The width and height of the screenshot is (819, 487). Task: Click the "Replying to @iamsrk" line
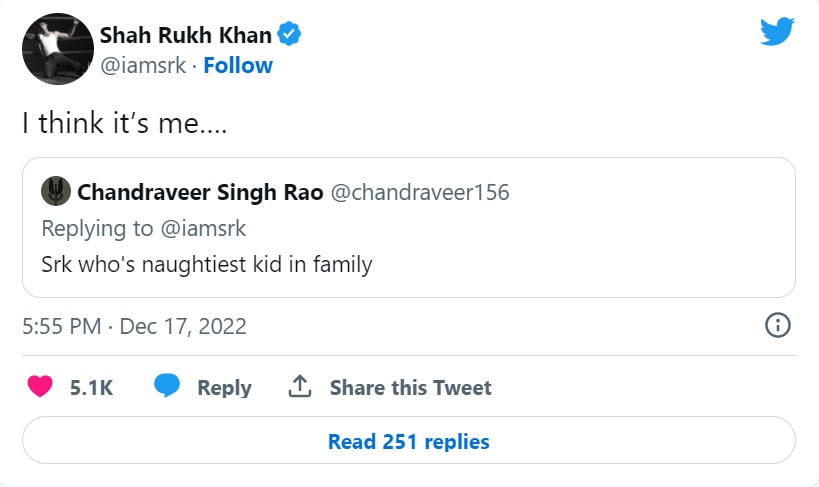tap(143, 228)
